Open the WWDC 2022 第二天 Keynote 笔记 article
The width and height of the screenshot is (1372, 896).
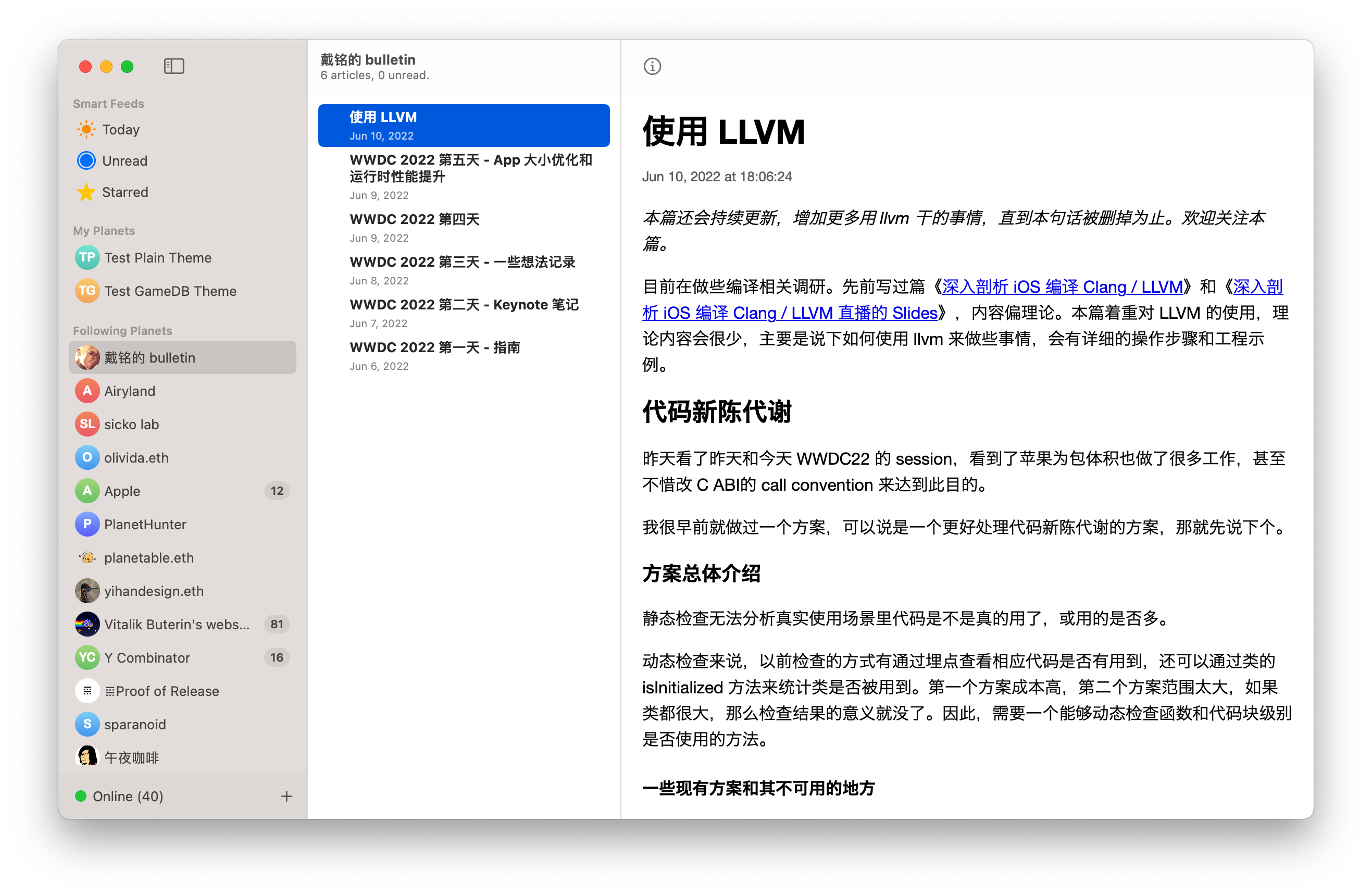click(x=464, y=305)
